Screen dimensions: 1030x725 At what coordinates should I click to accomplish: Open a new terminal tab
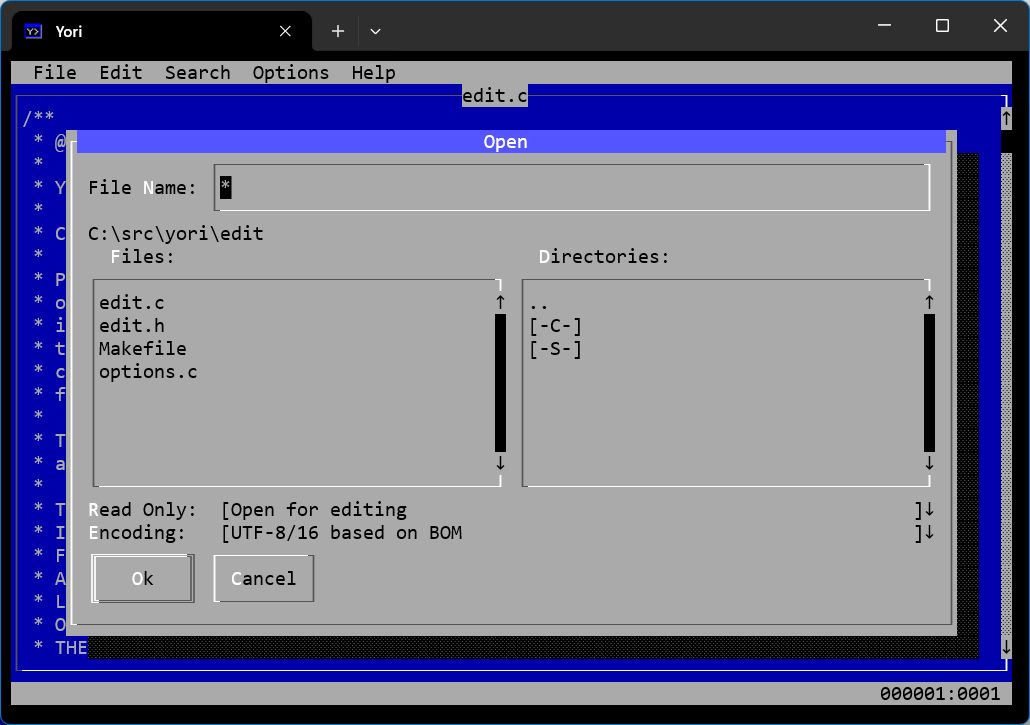338,31
